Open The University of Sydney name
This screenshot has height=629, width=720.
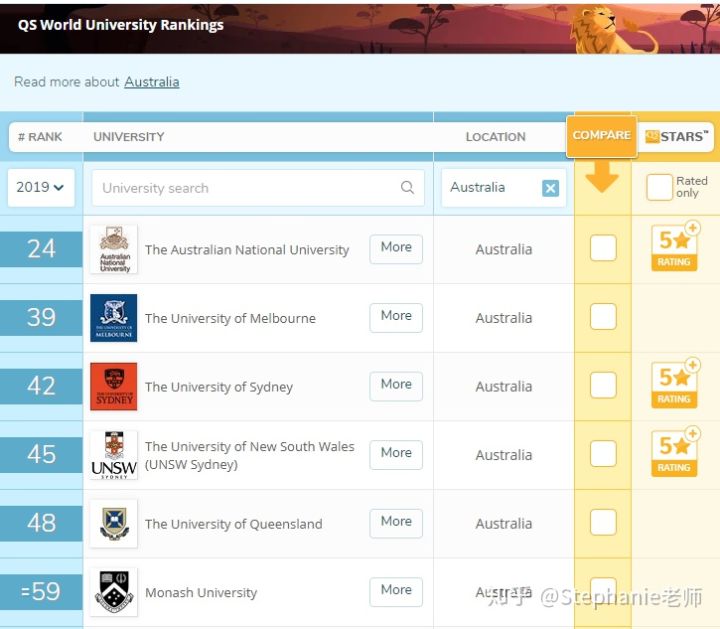pyautogui.click(x=219, y=387)
